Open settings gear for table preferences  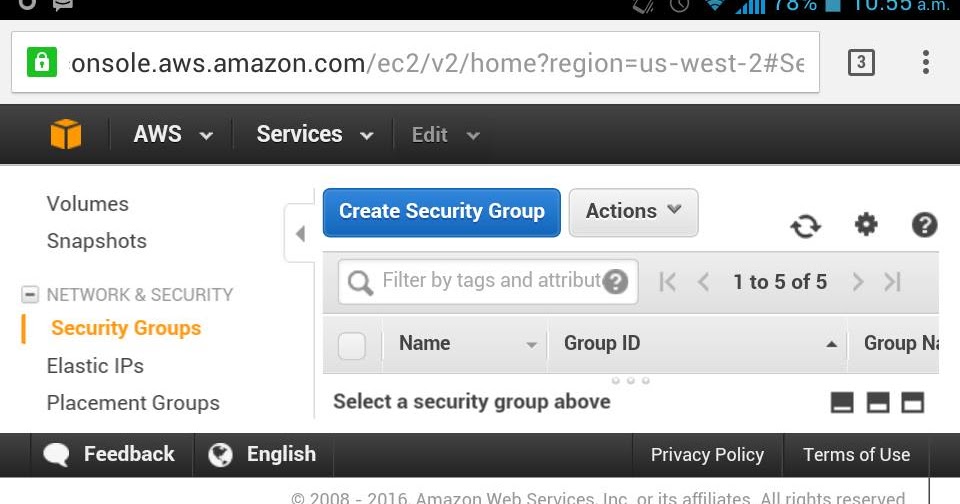[x=866, y=225]
